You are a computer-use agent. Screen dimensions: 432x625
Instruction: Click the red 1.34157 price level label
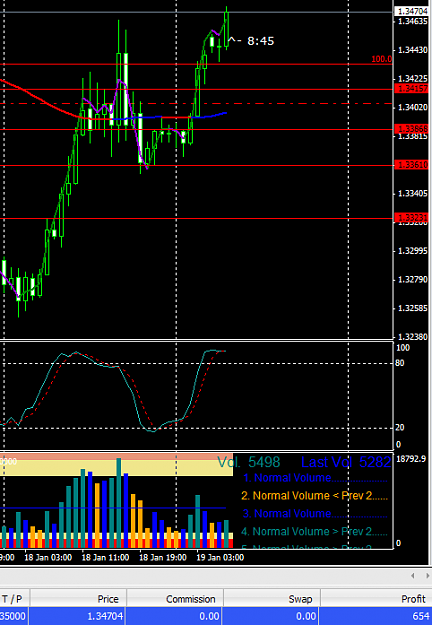point(411,88)
